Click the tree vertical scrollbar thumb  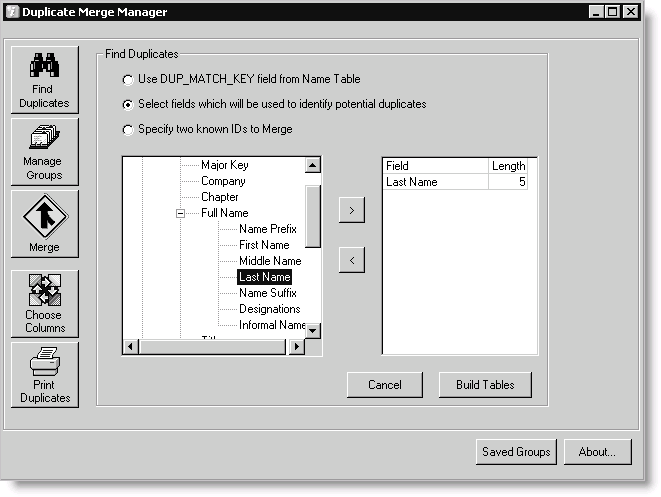click(x=312, y=216)
